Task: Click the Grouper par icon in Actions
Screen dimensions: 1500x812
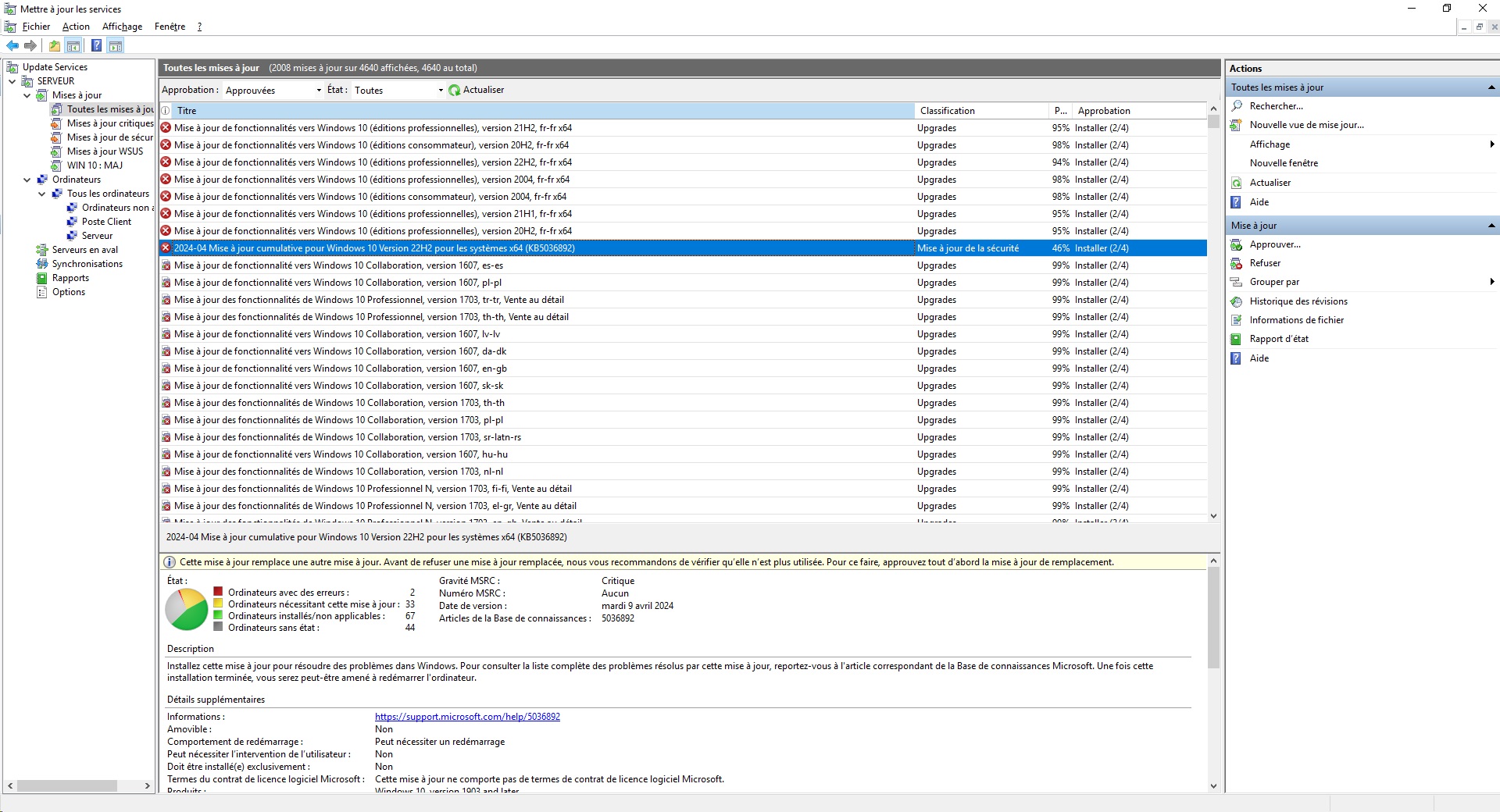Action: point(1237,282)
